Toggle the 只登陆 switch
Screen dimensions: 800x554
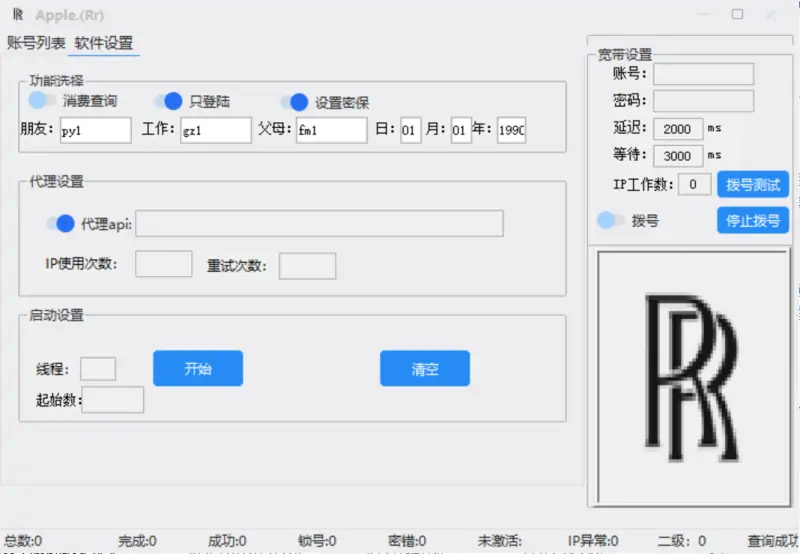[168, 101]
